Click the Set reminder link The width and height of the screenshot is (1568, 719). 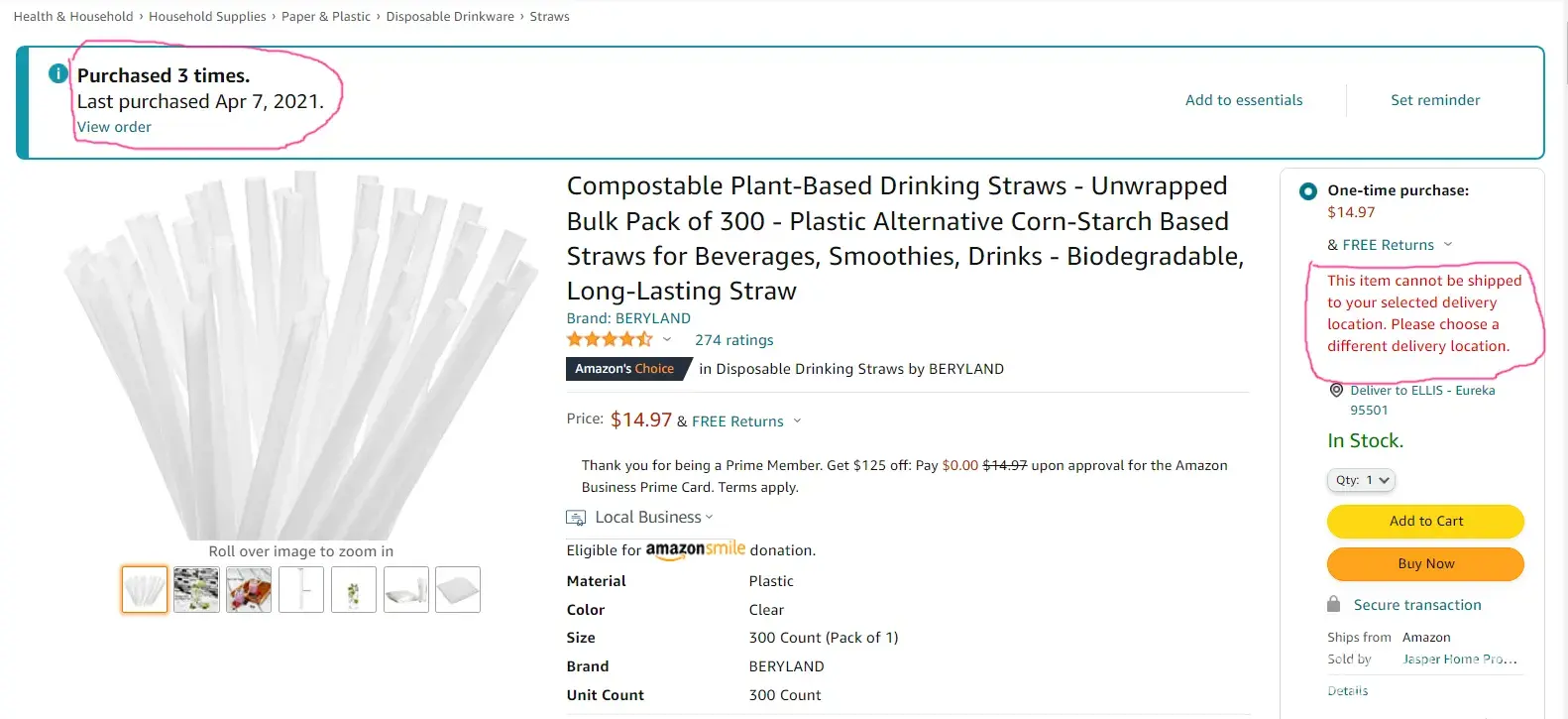1434,100
